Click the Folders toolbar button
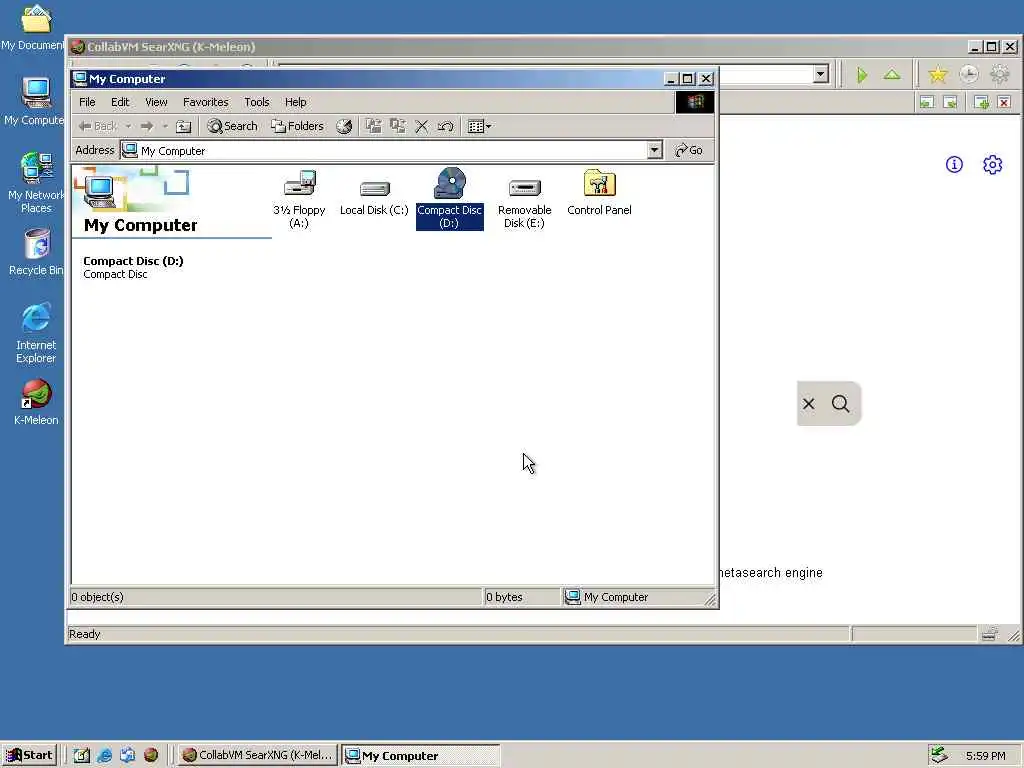Image resolution: width=1024 pixels, height=768 pixels. [x=298, y=126]
